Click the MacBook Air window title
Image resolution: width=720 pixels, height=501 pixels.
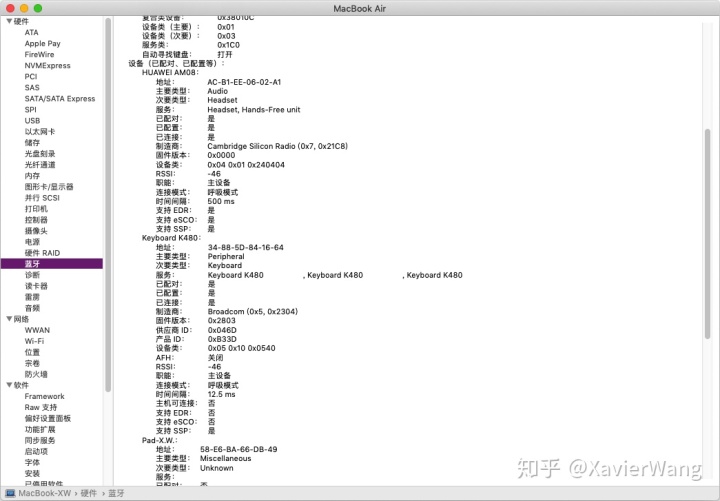[360, 8]
